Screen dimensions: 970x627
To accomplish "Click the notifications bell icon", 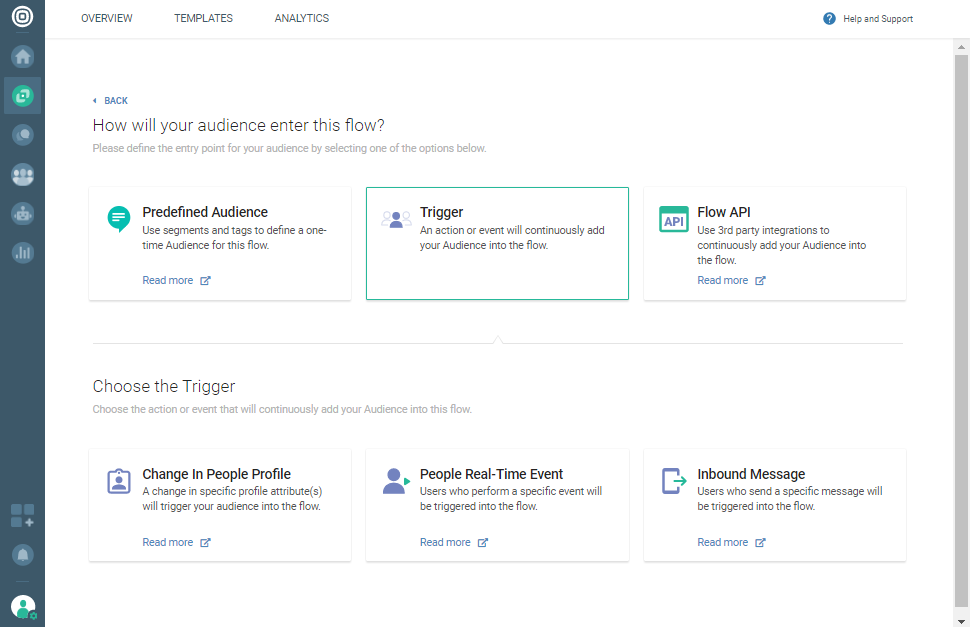I will (x=22, y=554).
